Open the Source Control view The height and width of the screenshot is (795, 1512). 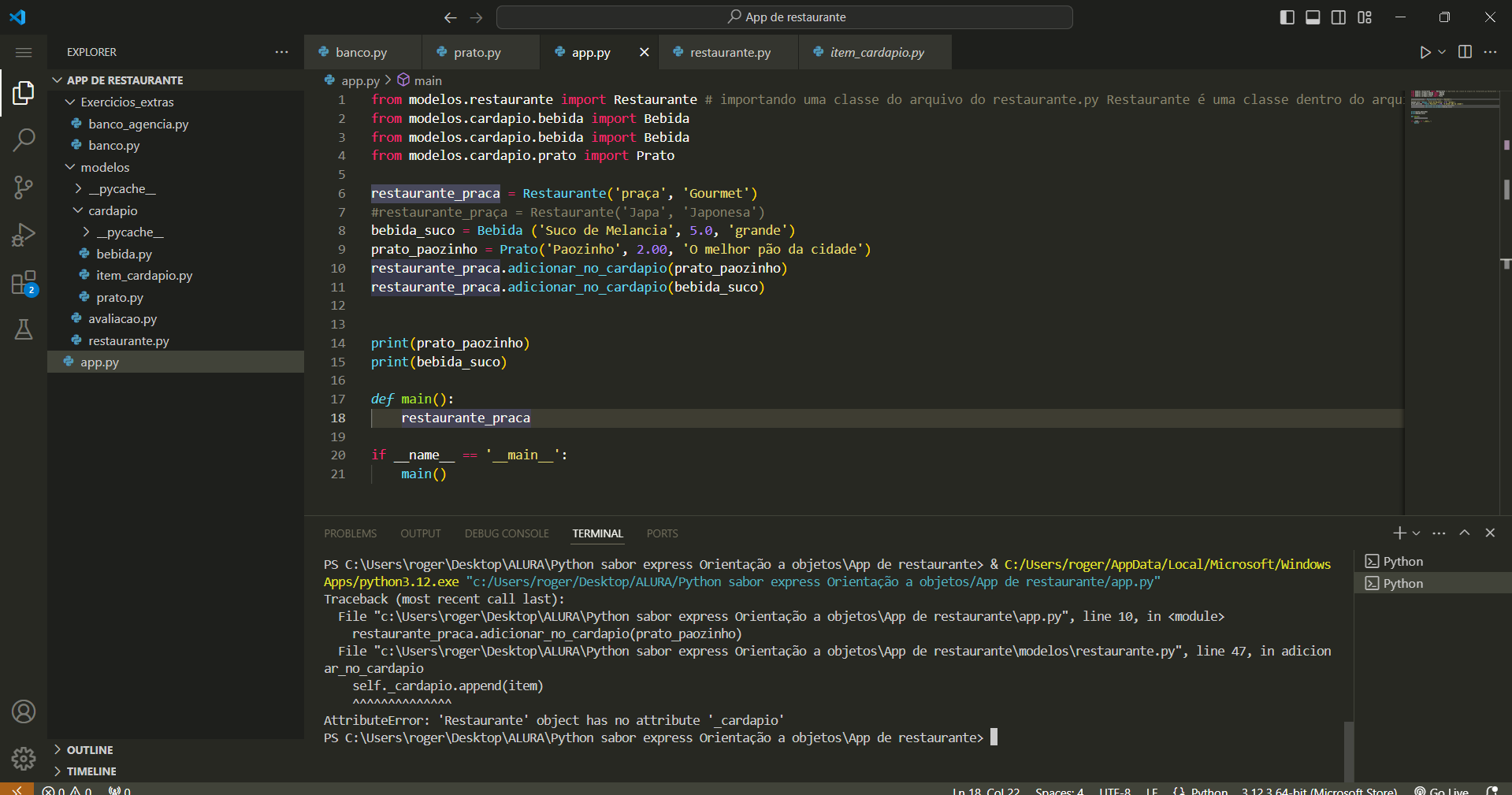(24, 188)
